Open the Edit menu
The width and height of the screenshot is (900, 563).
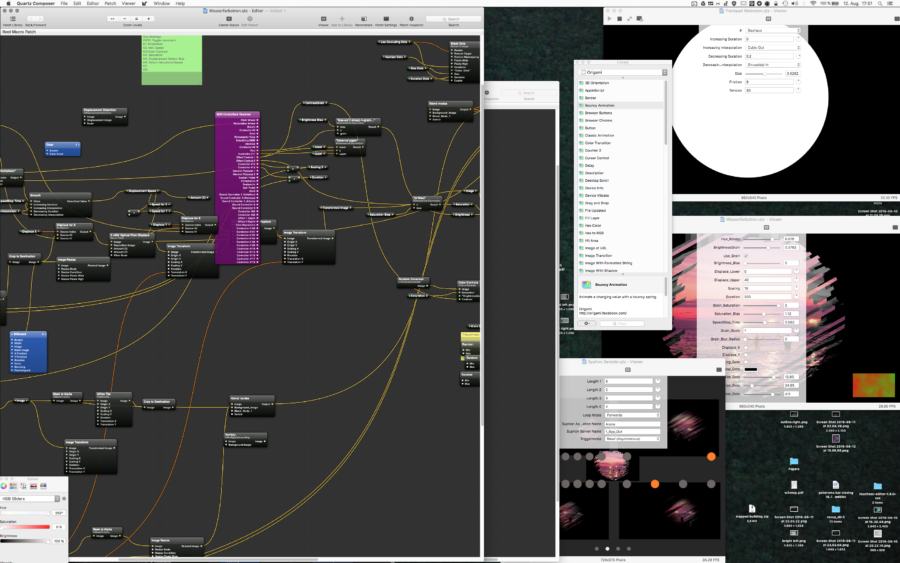pos(77,3)
